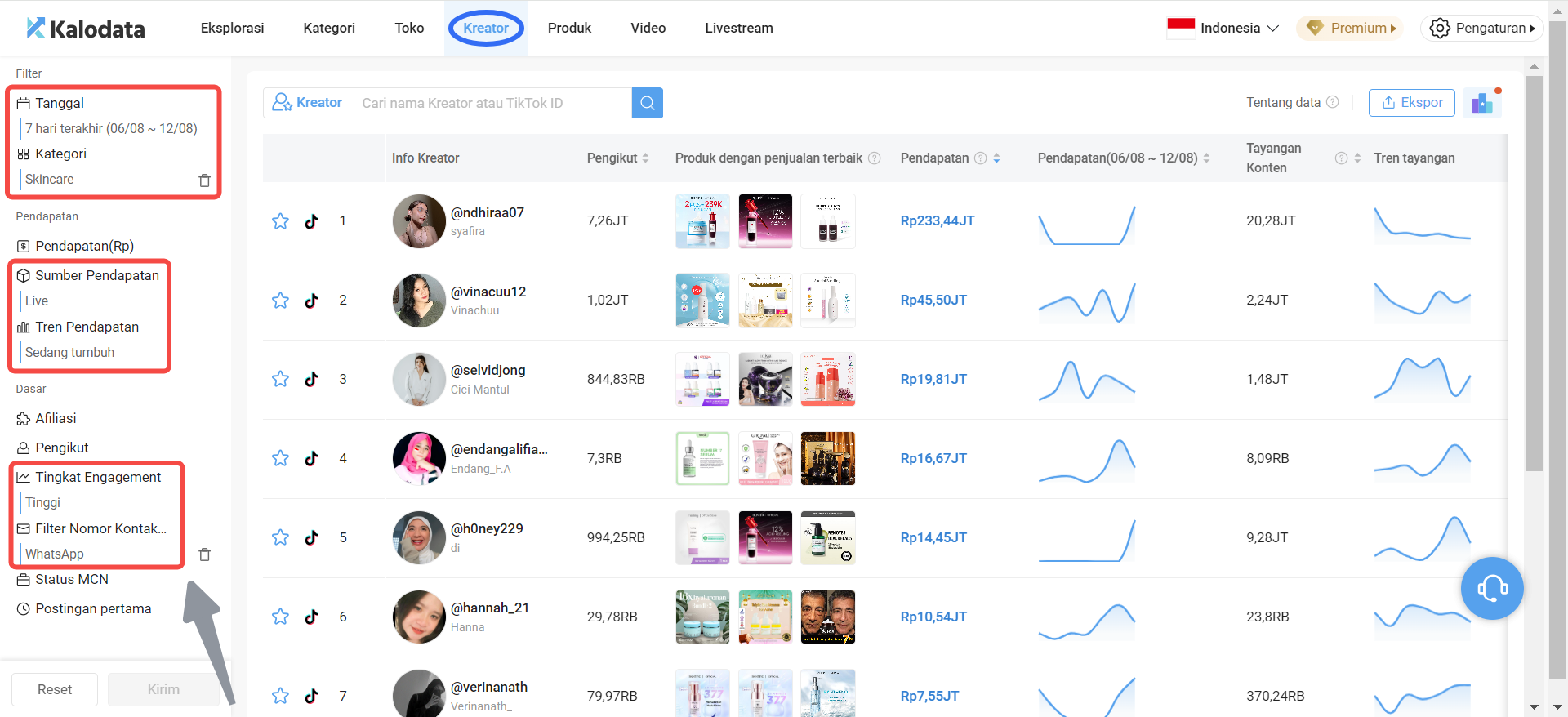Star the creator @hannah_21
This screenshot has height=717, width=1568.
pyautogui.click(x=280, y=617)
